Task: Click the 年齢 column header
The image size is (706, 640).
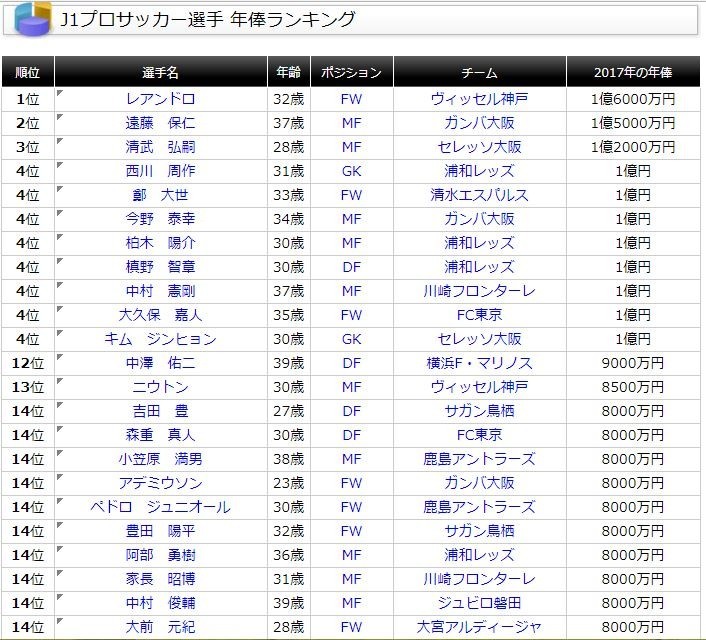Action: [x=289, y=72]
